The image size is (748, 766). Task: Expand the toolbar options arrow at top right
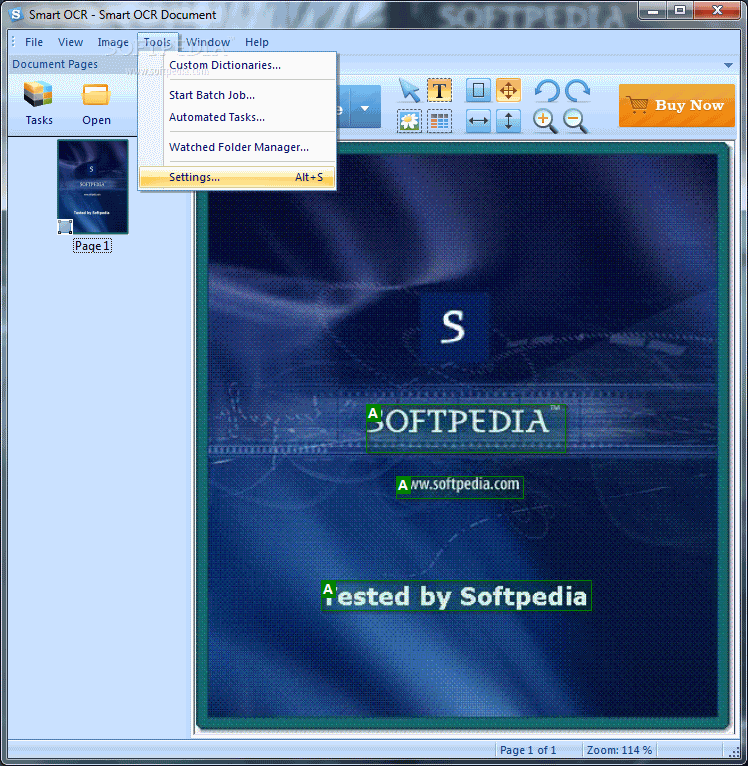pyautogui.click(x=728, y=65)
